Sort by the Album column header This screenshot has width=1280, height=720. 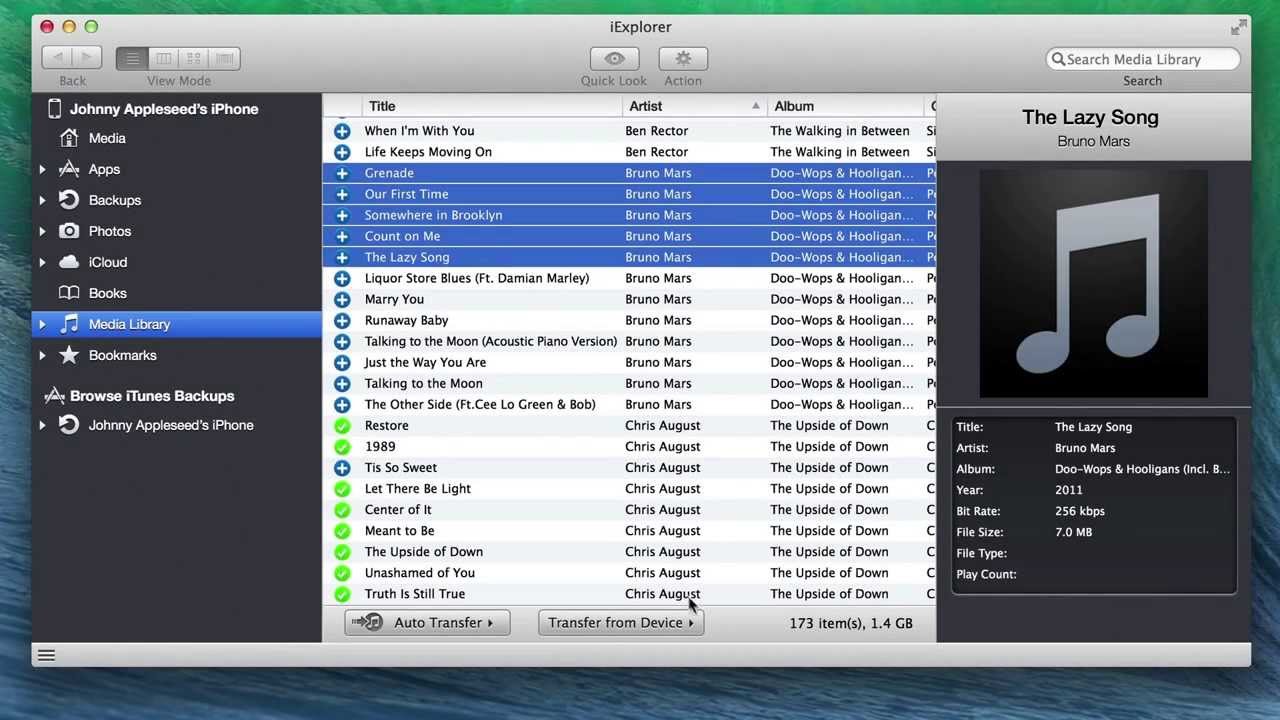point(845,106)
